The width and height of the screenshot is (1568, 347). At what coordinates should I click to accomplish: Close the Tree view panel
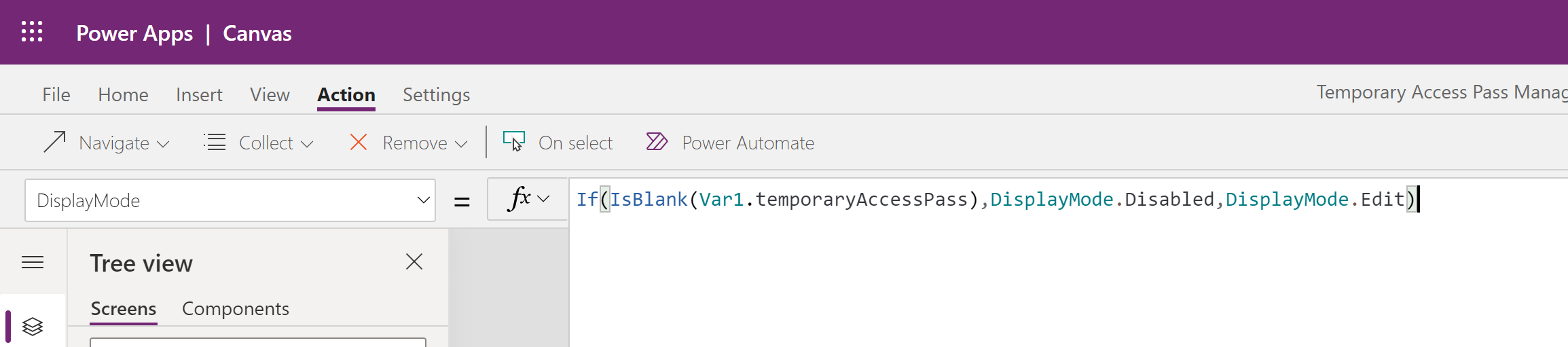click(x=414, y=261)
